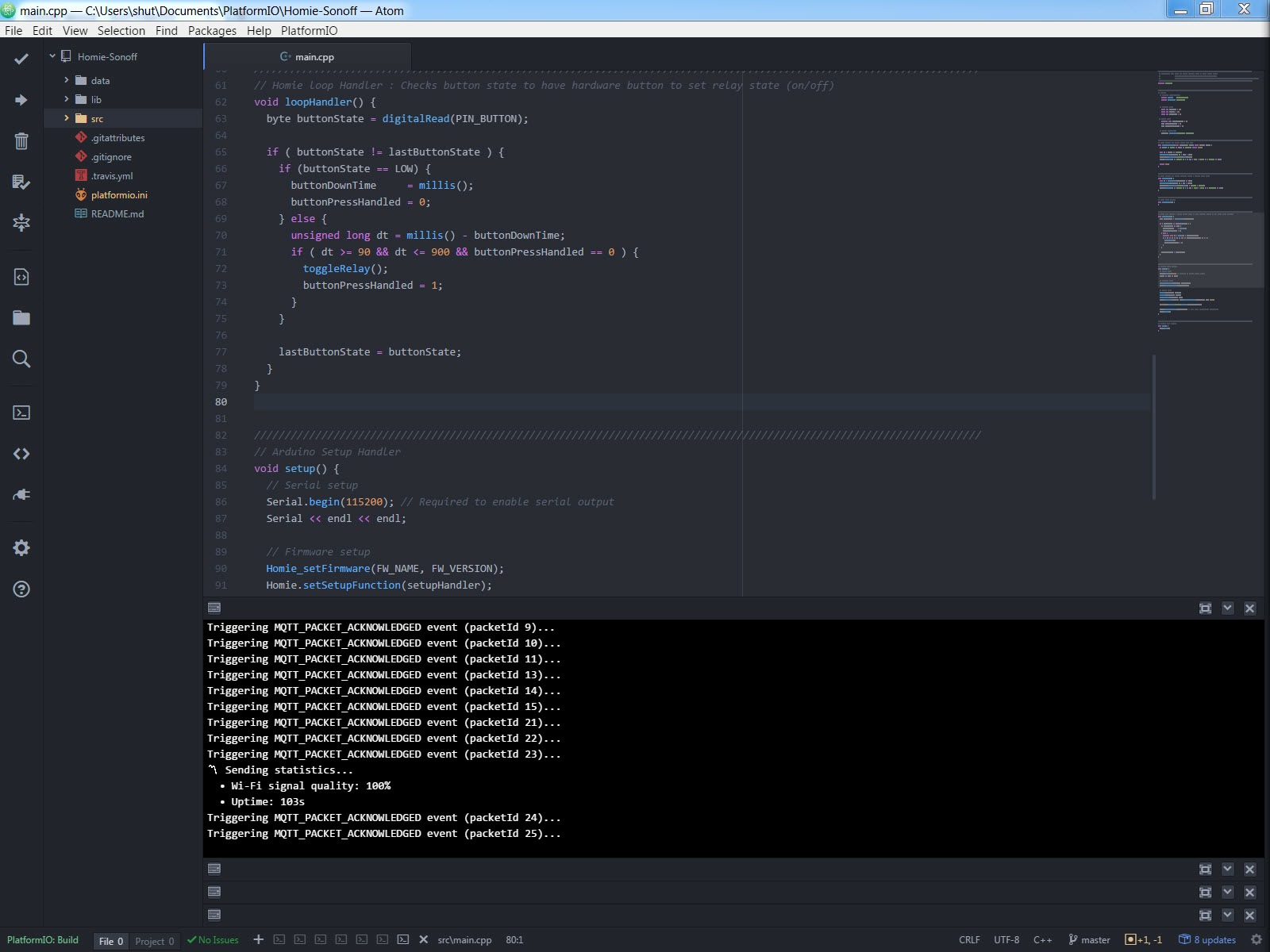Click the 80:1 cursor position indicator
The width and height of the screenshot is (1270, 952).
coord(514,940)
